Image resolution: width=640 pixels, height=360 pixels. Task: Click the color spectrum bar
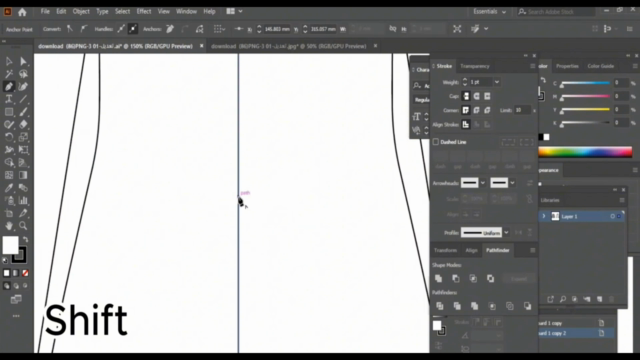pos(585,152)
